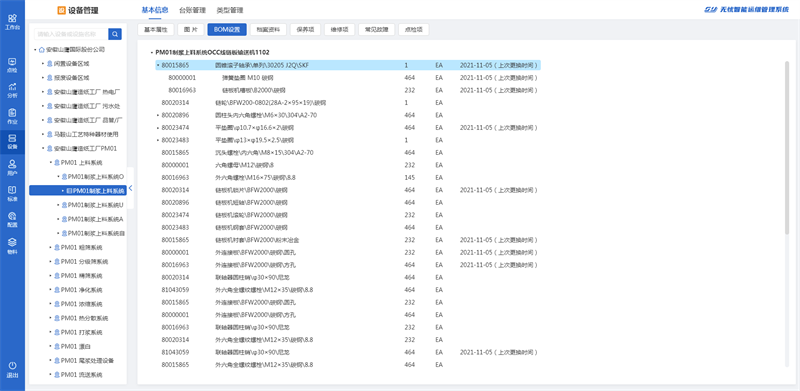Click the 退出 logout power icon

tap(12, 369)
